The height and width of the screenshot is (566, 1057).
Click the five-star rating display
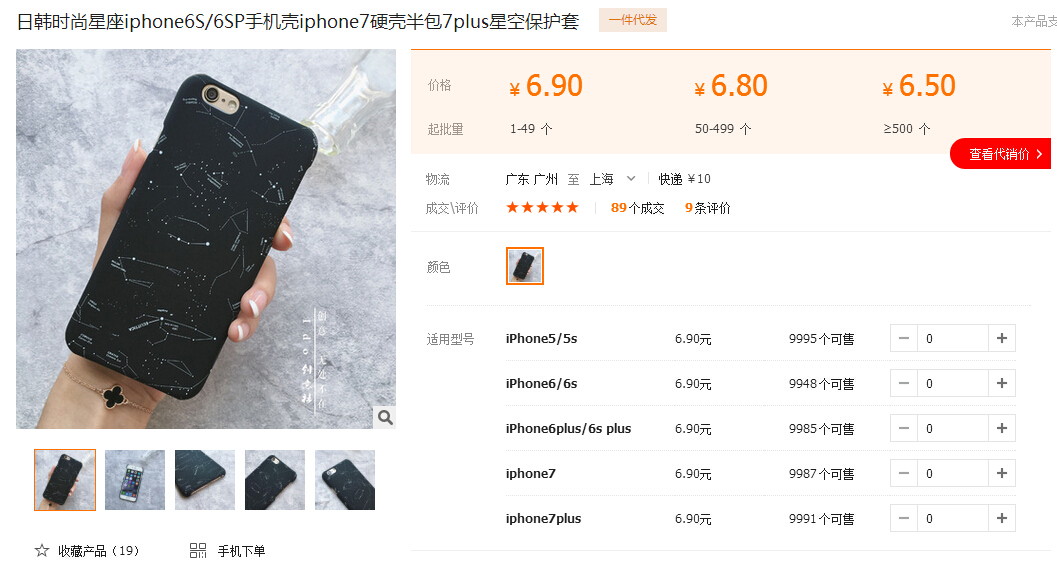click(542, 208)
